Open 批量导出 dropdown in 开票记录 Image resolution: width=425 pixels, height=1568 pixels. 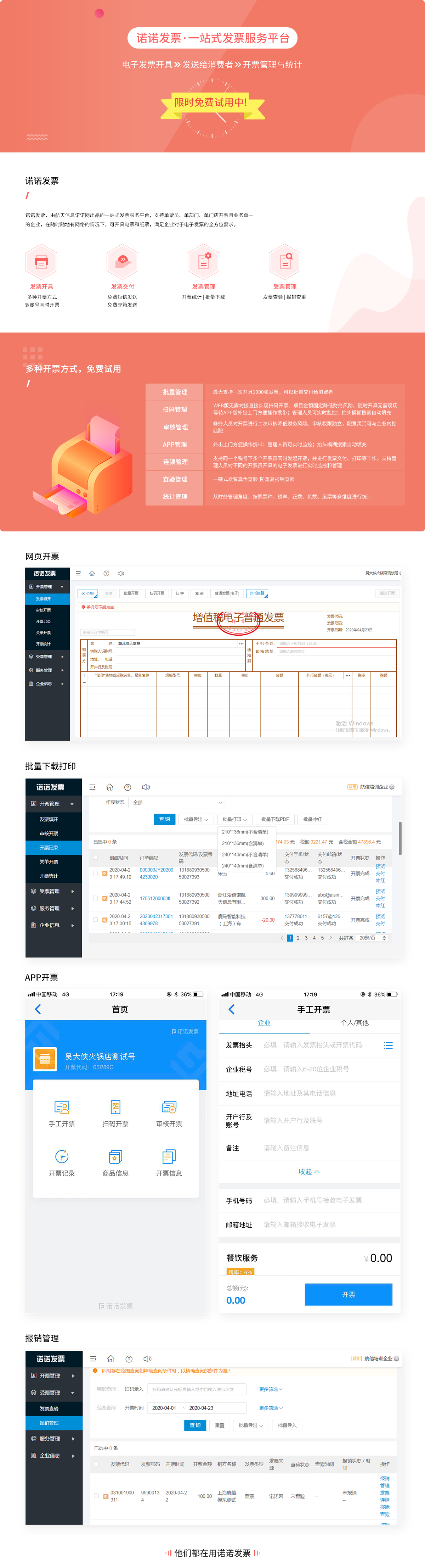(x=197, y=819)
